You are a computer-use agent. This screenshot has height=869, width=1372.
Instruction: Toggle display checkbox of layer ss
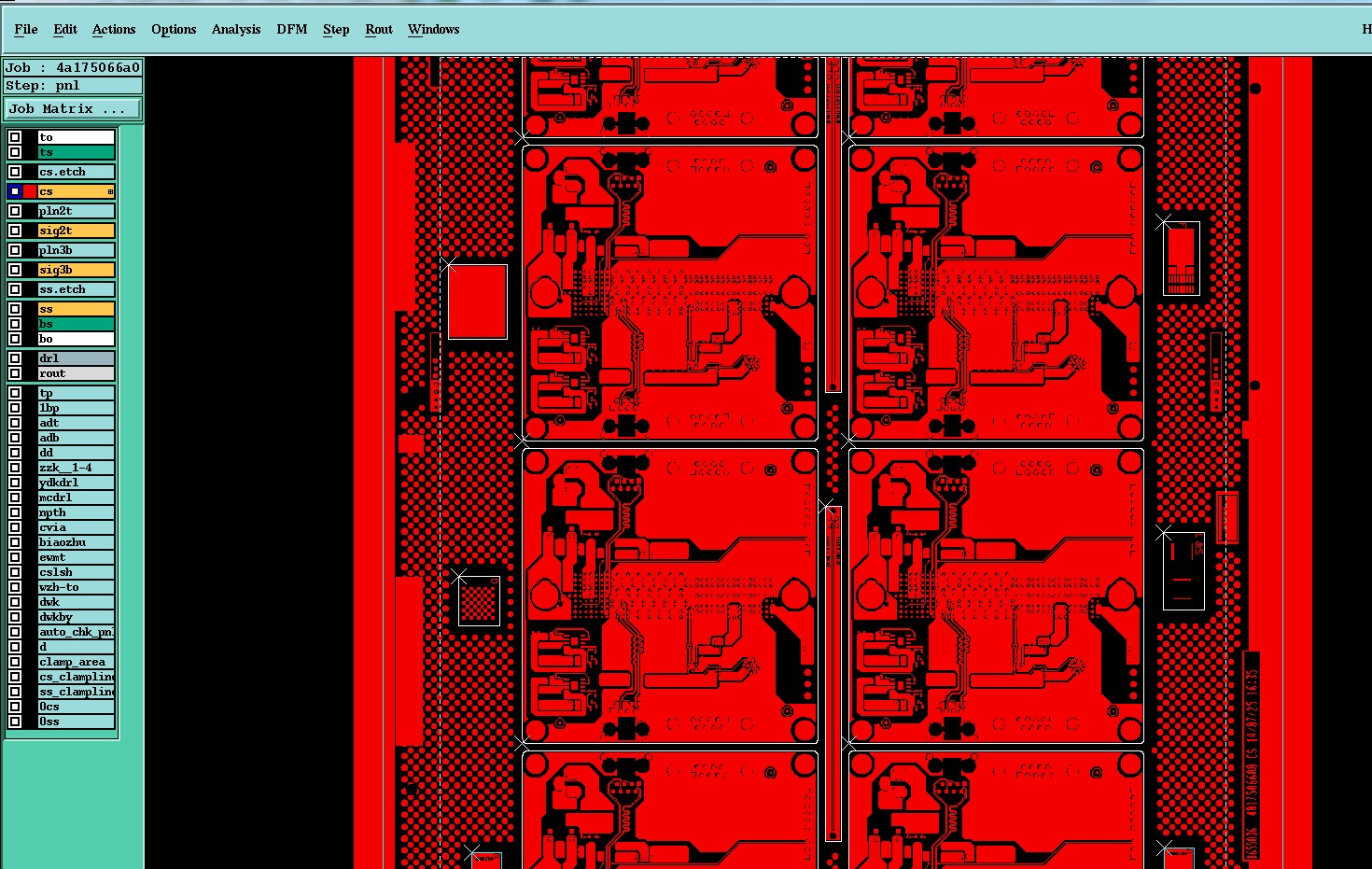coord(15,309)
